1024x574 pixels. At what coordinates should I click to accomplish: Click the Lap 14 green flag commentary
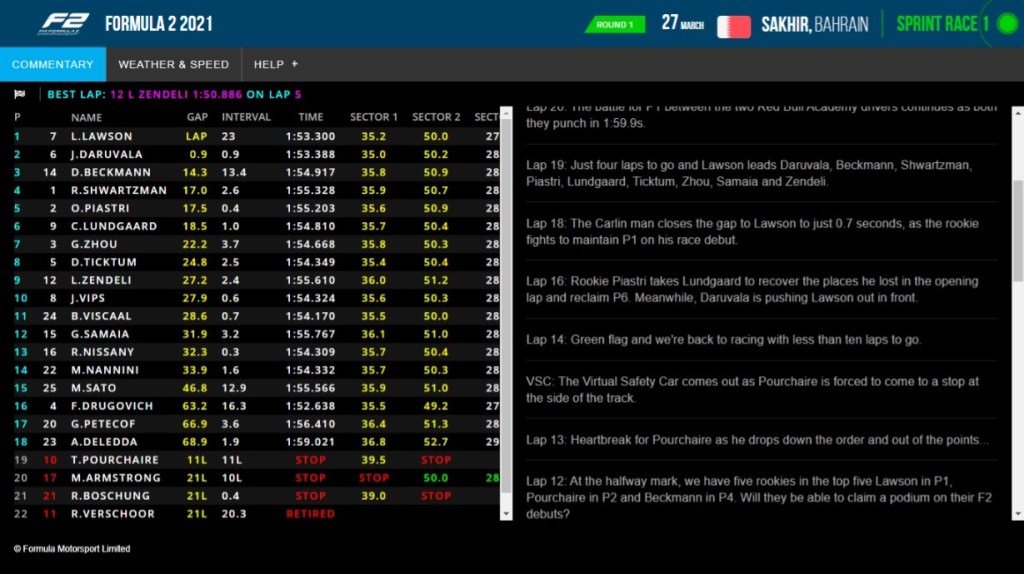[724, 340]
